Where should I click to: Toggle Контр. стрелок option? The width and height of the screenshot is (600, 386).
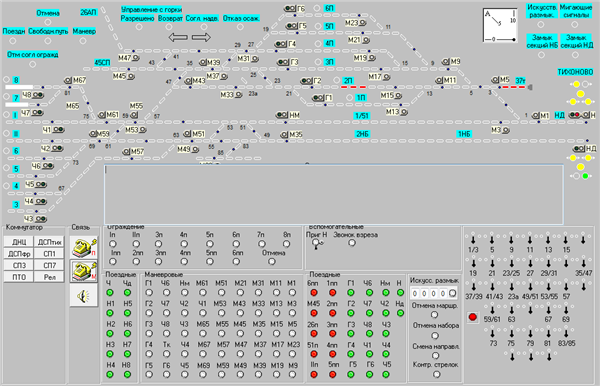[x=436, y=374]
